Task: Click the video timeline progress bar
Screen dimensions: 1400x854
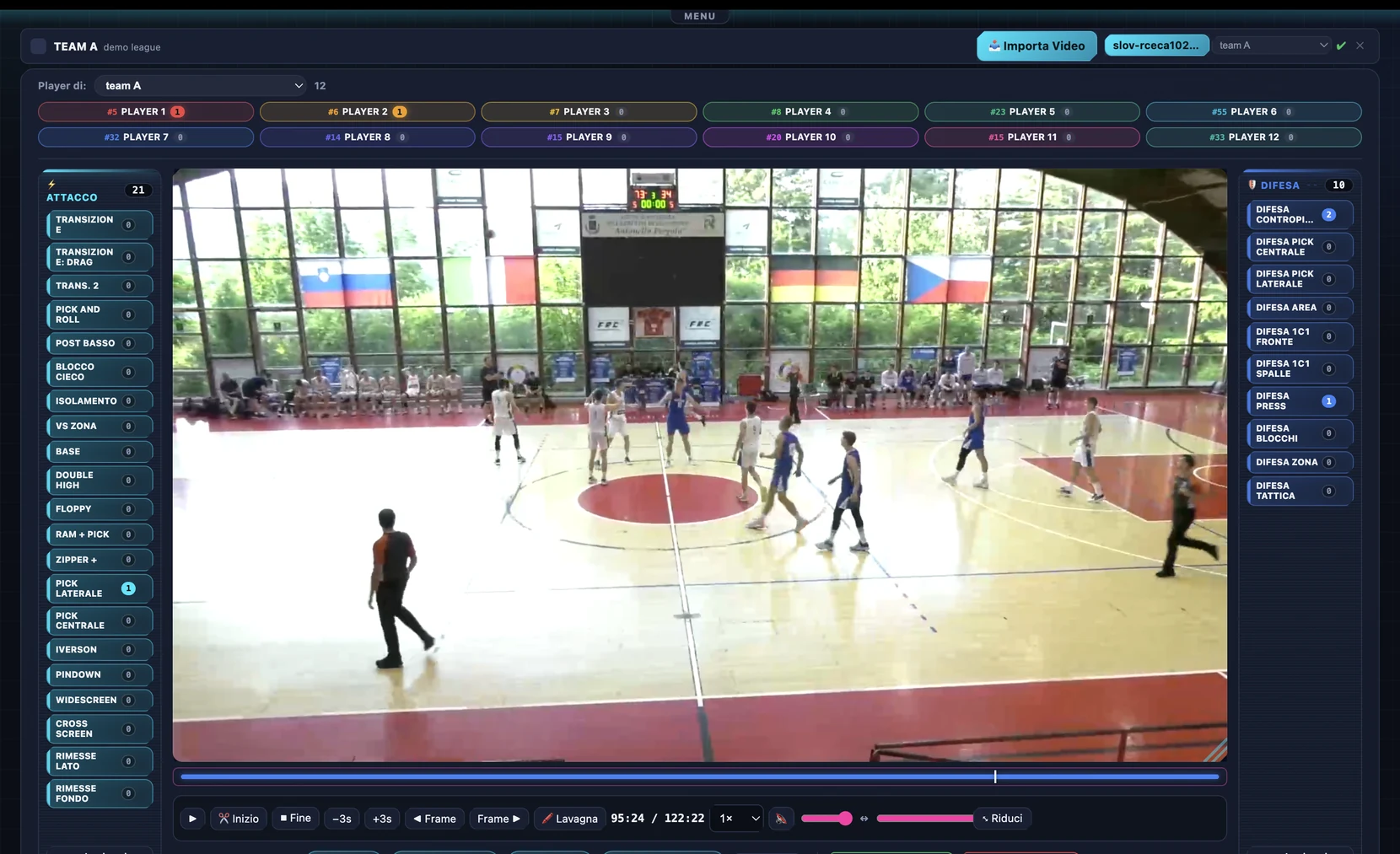Action: (700, 776)
